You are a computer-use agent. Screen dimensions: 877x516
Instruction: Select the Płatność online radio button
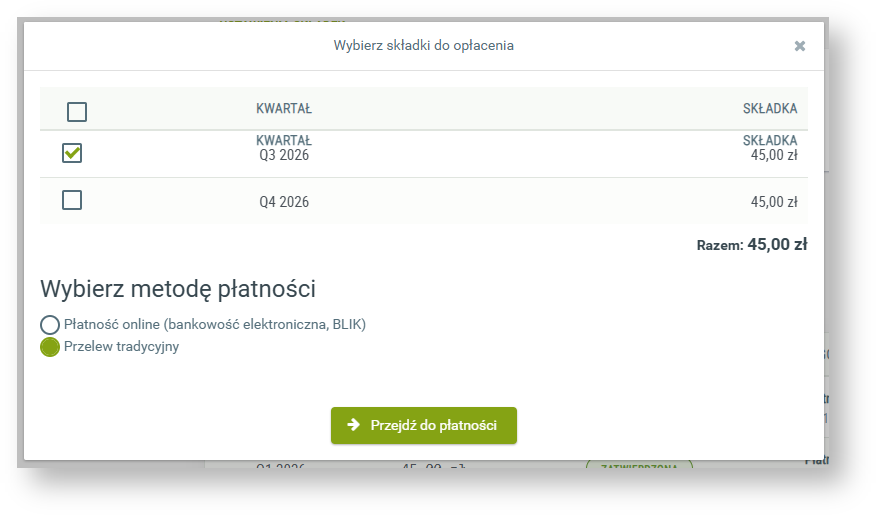(50, 325)
